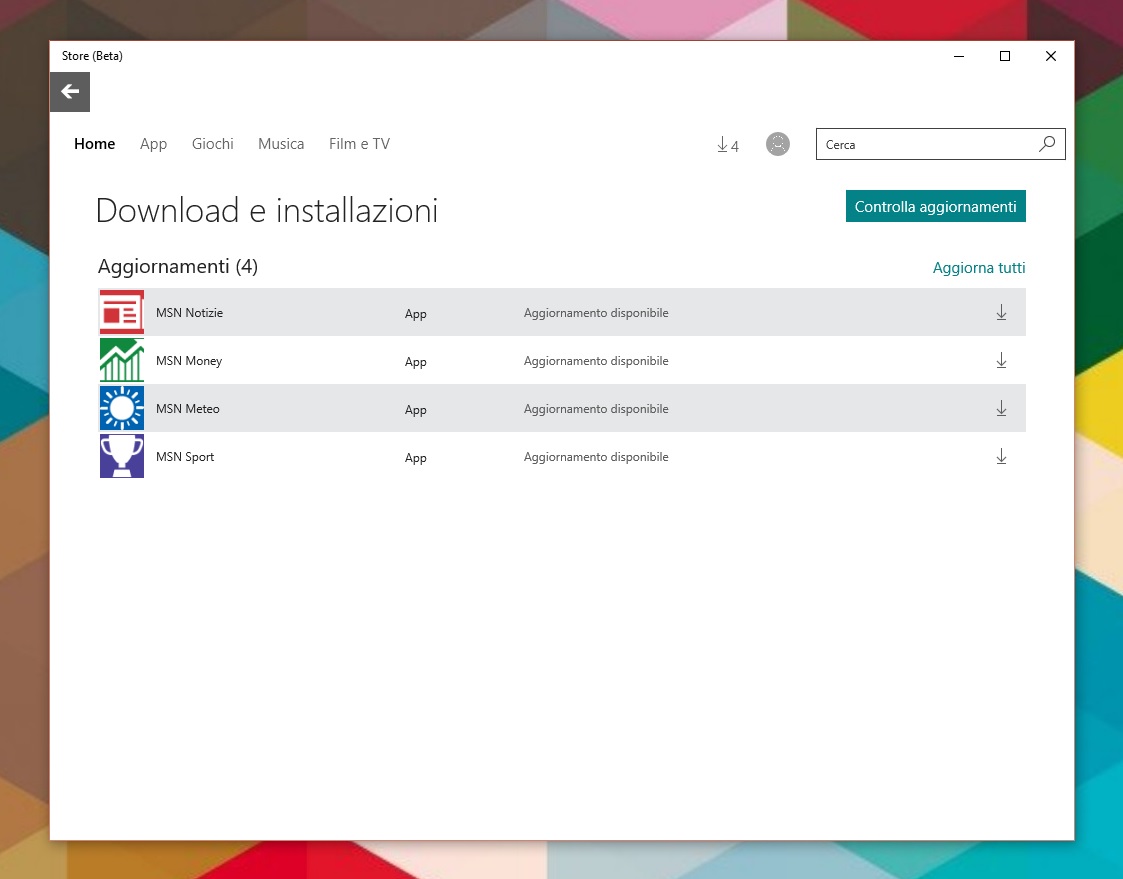Open the Film e TV tab
This screenshot has width=1123, height=879.
tap(360, 144)
